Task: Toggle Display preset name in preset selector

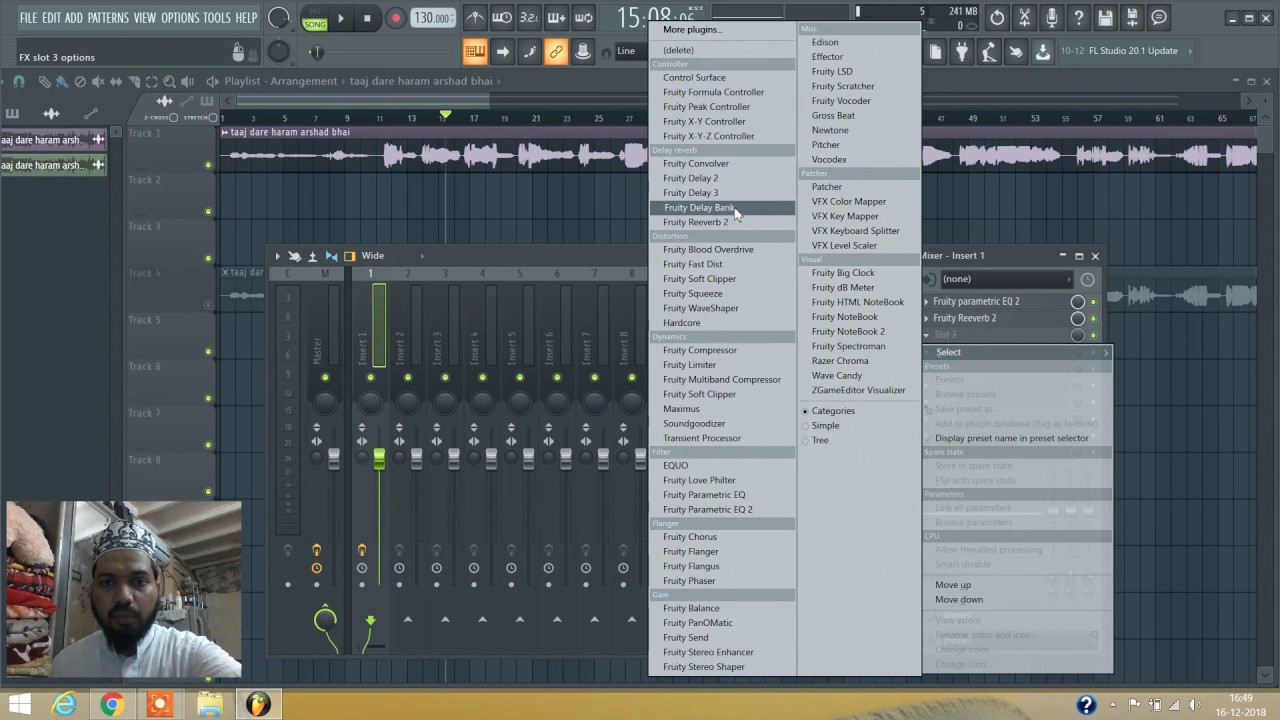Action: pyautogui.click(x=1012, y=438)
